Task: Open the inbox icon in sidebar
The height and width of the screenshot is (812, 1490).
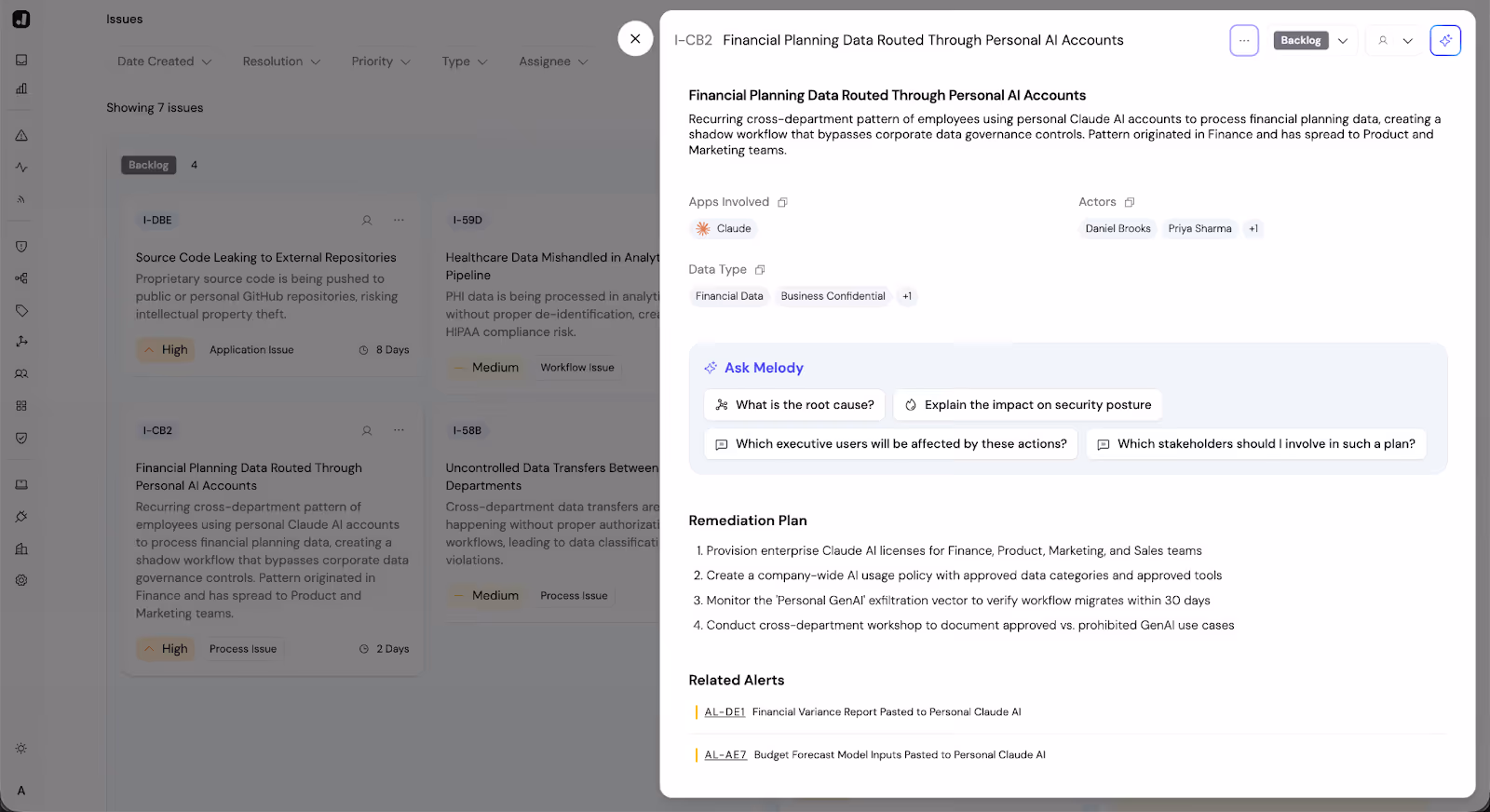Action: pos(21,60)
